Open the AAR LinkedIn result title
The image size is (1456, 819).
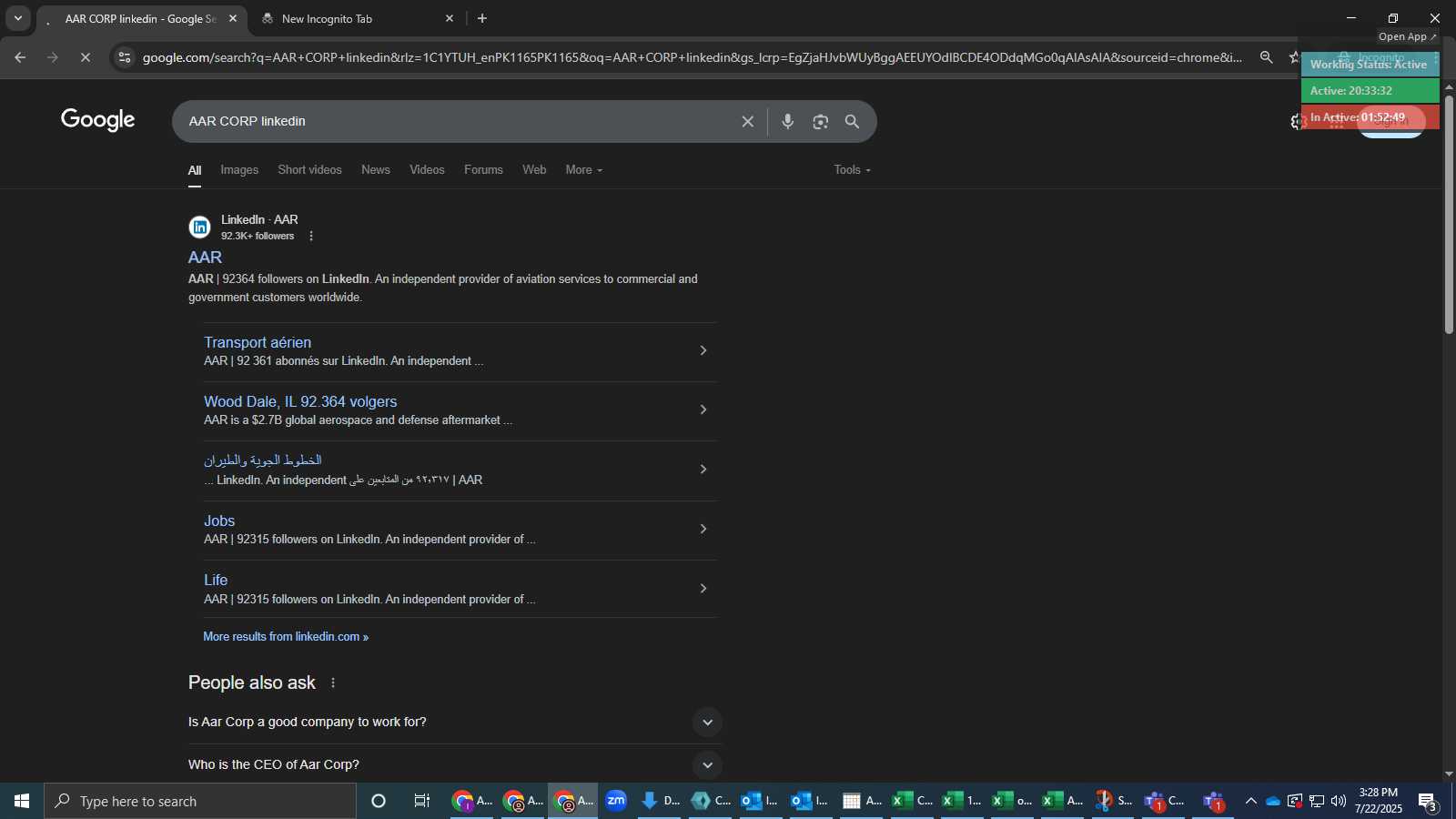point(205,258)
